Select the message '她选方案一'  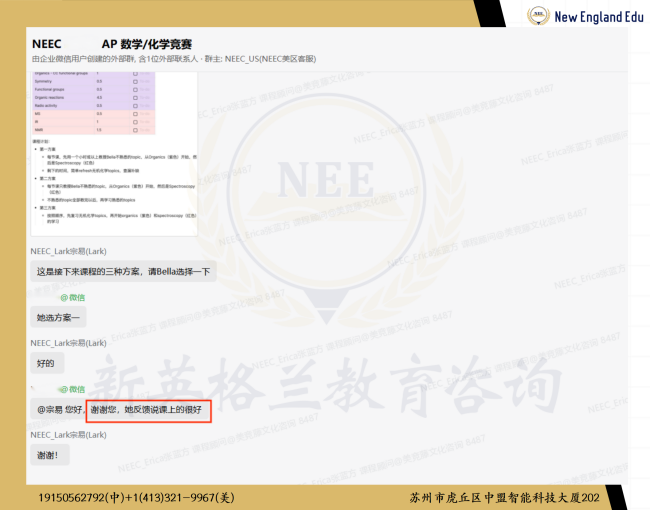[x=58, y=318]
